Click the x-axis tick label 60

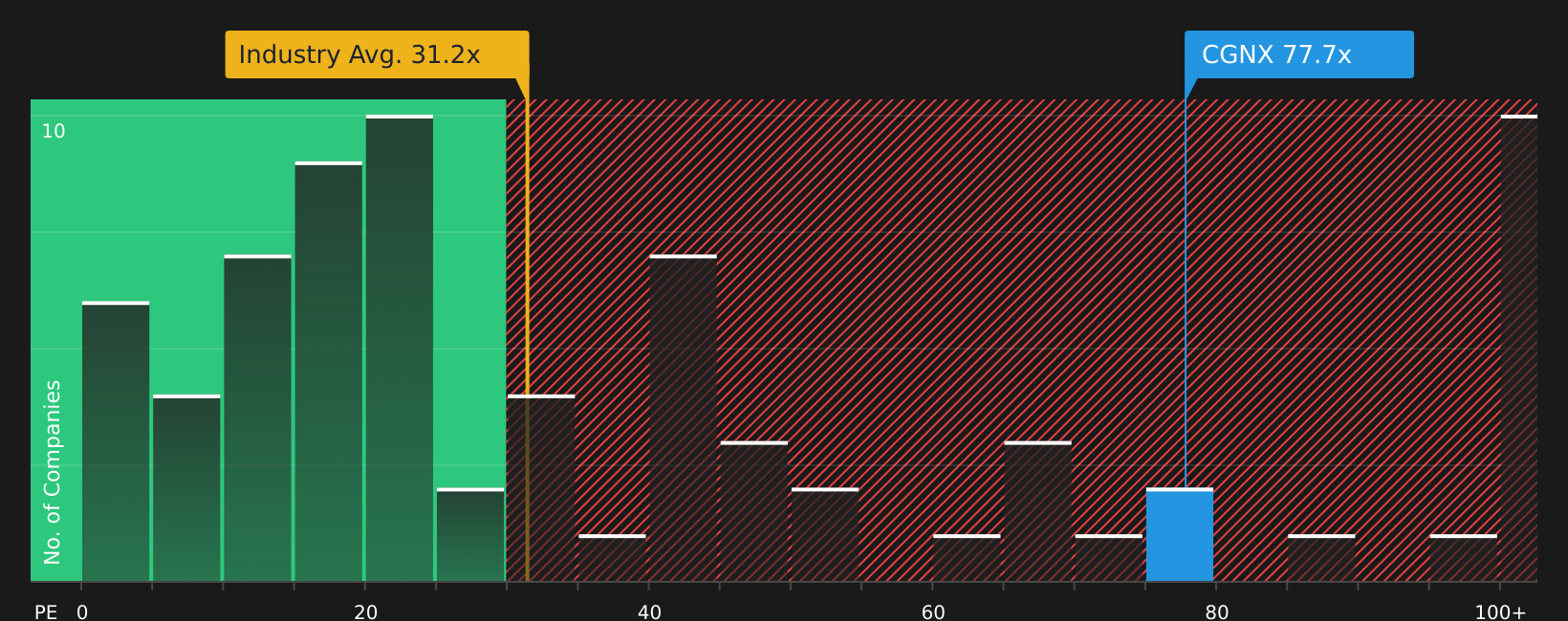pos(933,612)
